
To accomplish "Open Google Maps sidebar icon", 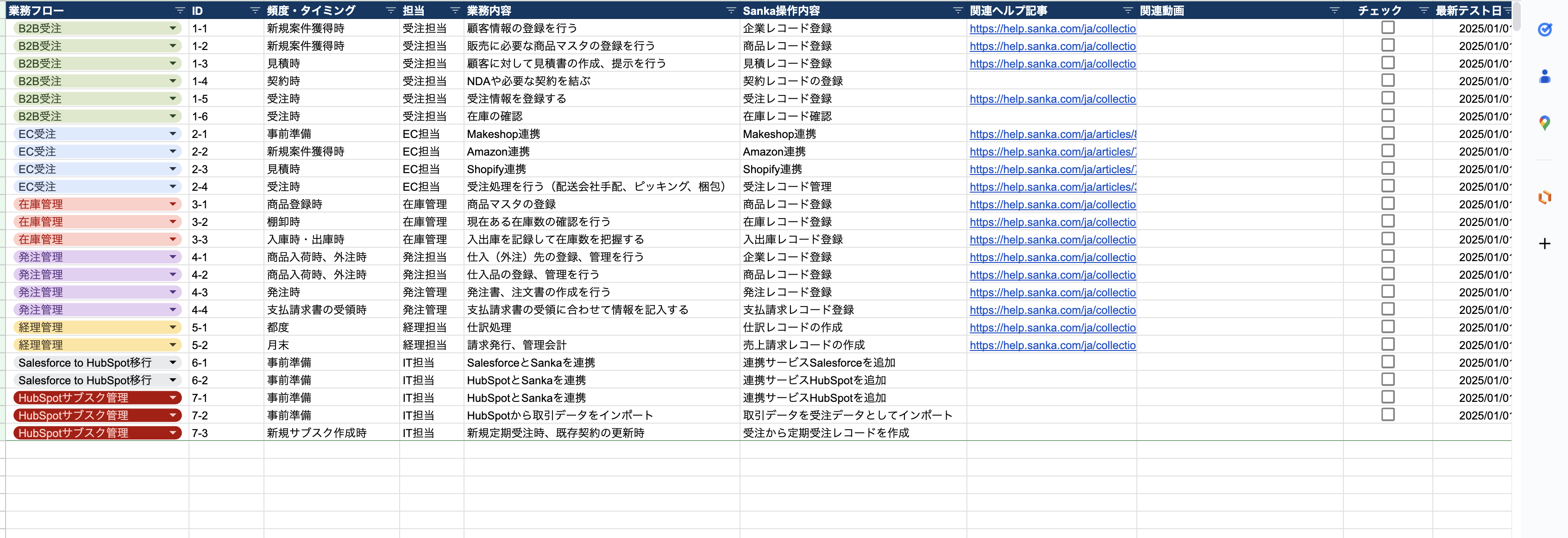I will coord(1544,123).
